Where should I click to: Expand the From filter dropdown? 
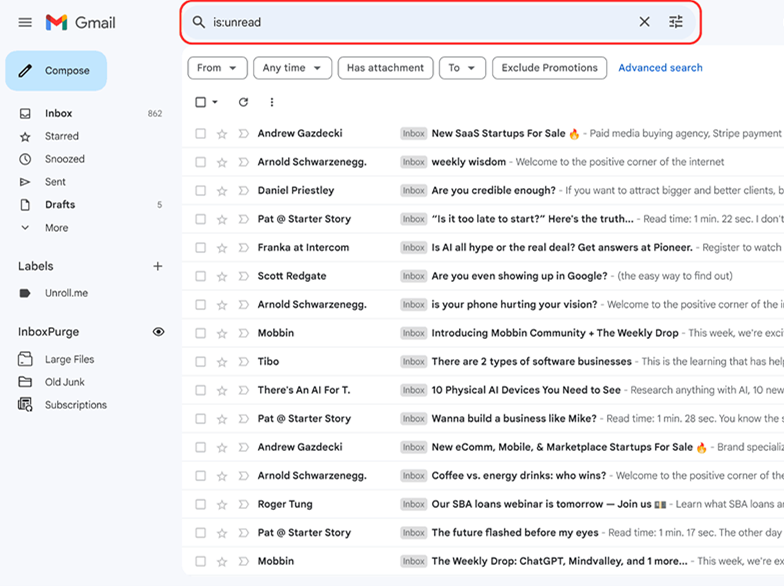217,68
